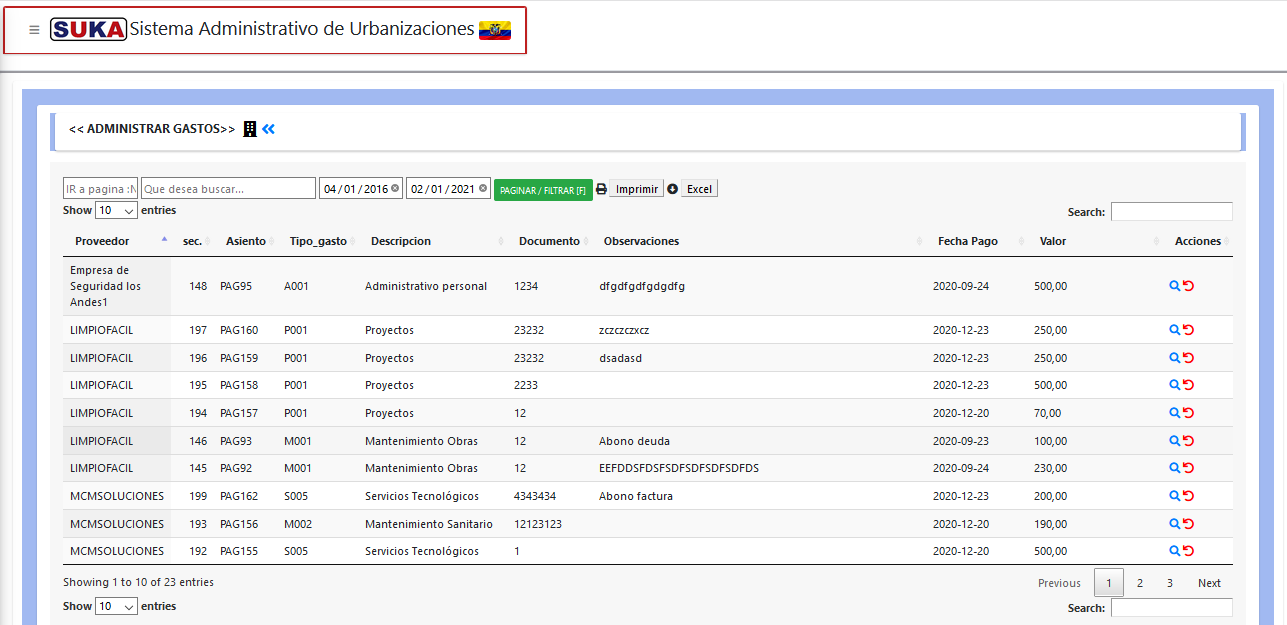Click document number 4343434
The image size is (1287, 625).
click(535, 496)
